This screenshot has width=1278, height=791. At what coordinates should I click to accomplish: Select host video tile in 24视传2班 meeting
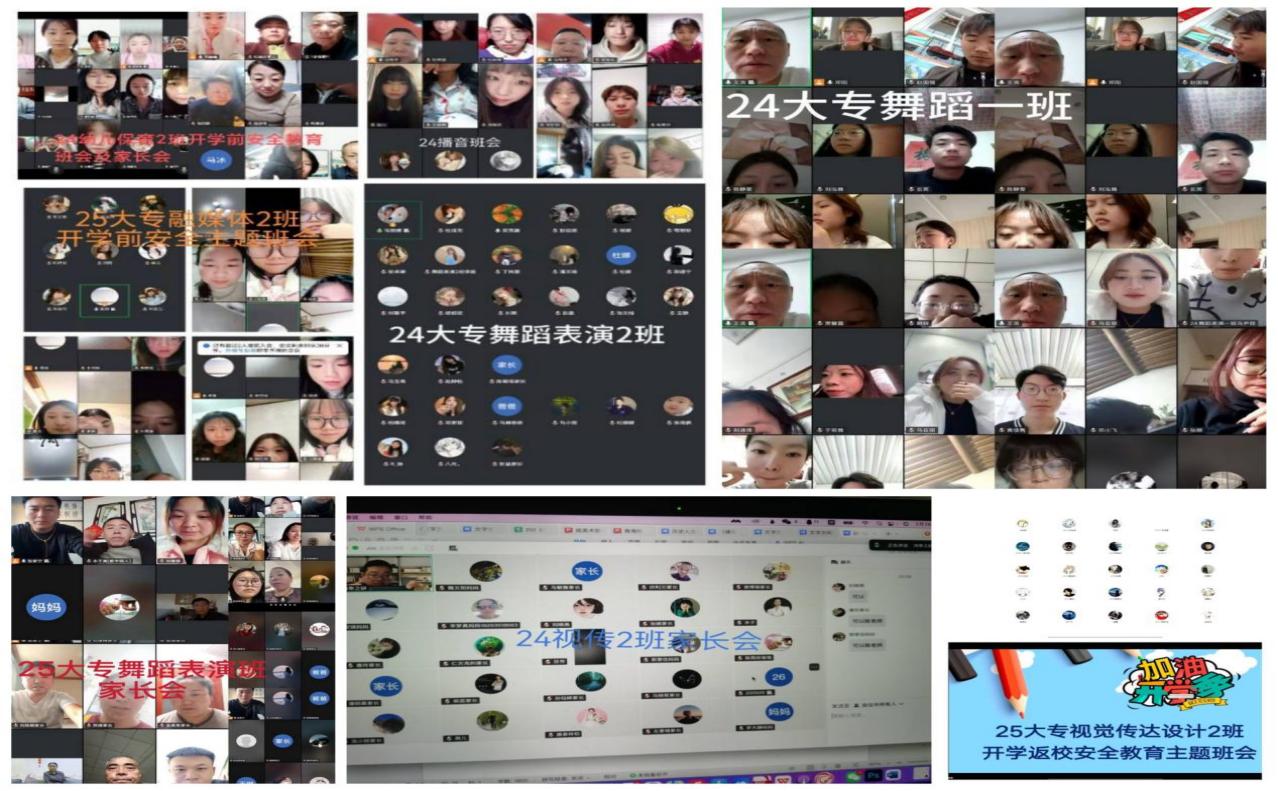coord(389,574)
